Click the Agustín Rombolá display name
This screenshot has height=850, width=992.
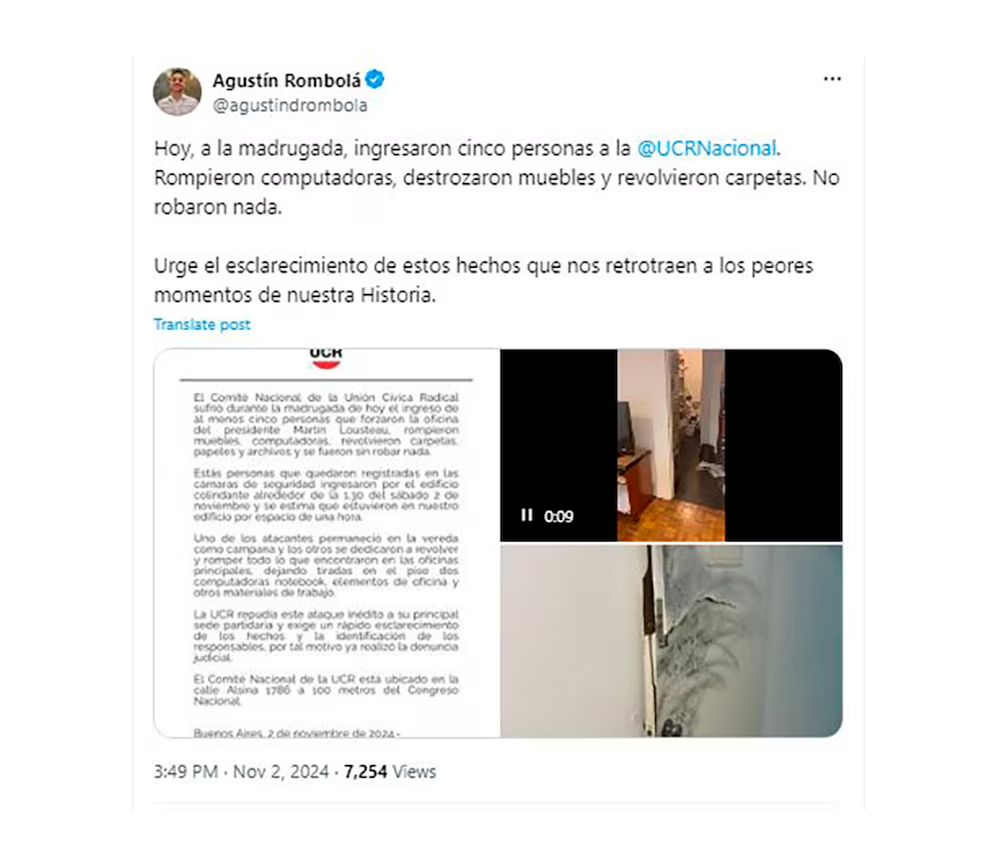pos(286,80)
